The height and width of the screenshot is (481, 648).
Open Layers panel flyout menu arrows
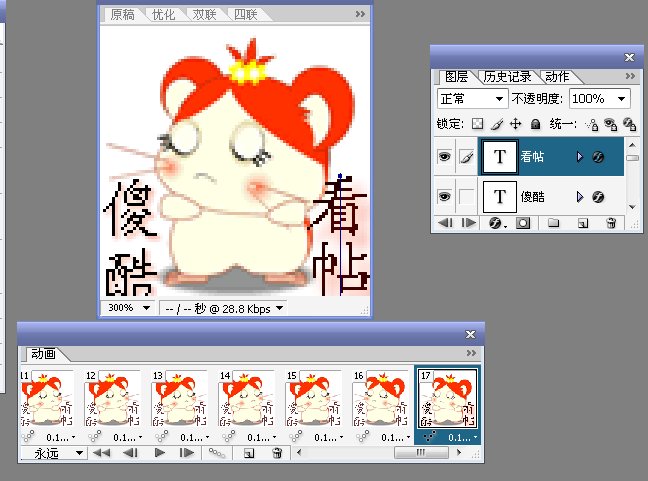(630, 76)
